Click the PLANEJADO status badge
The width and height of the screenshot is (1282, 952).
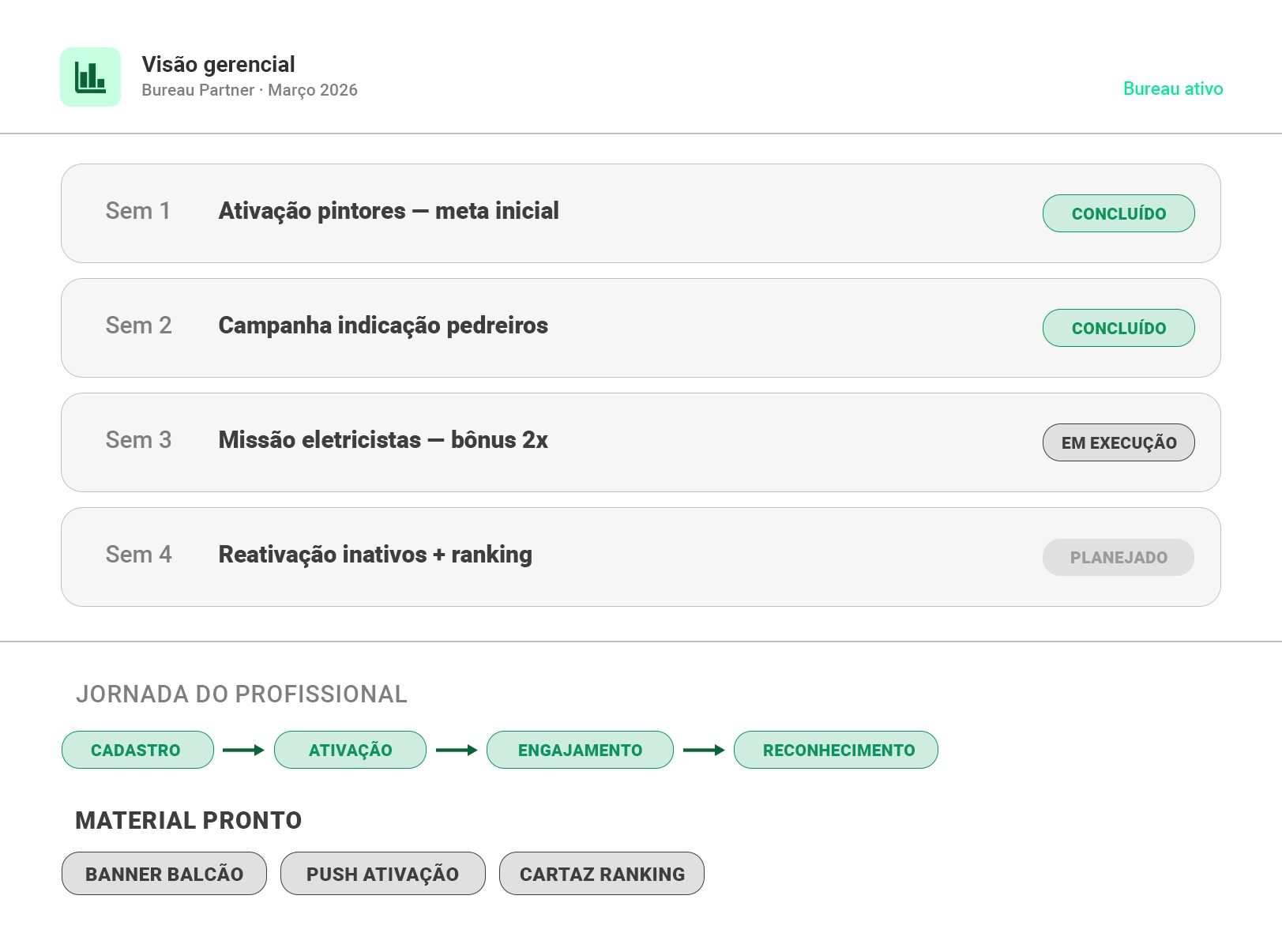(1118, 557)
